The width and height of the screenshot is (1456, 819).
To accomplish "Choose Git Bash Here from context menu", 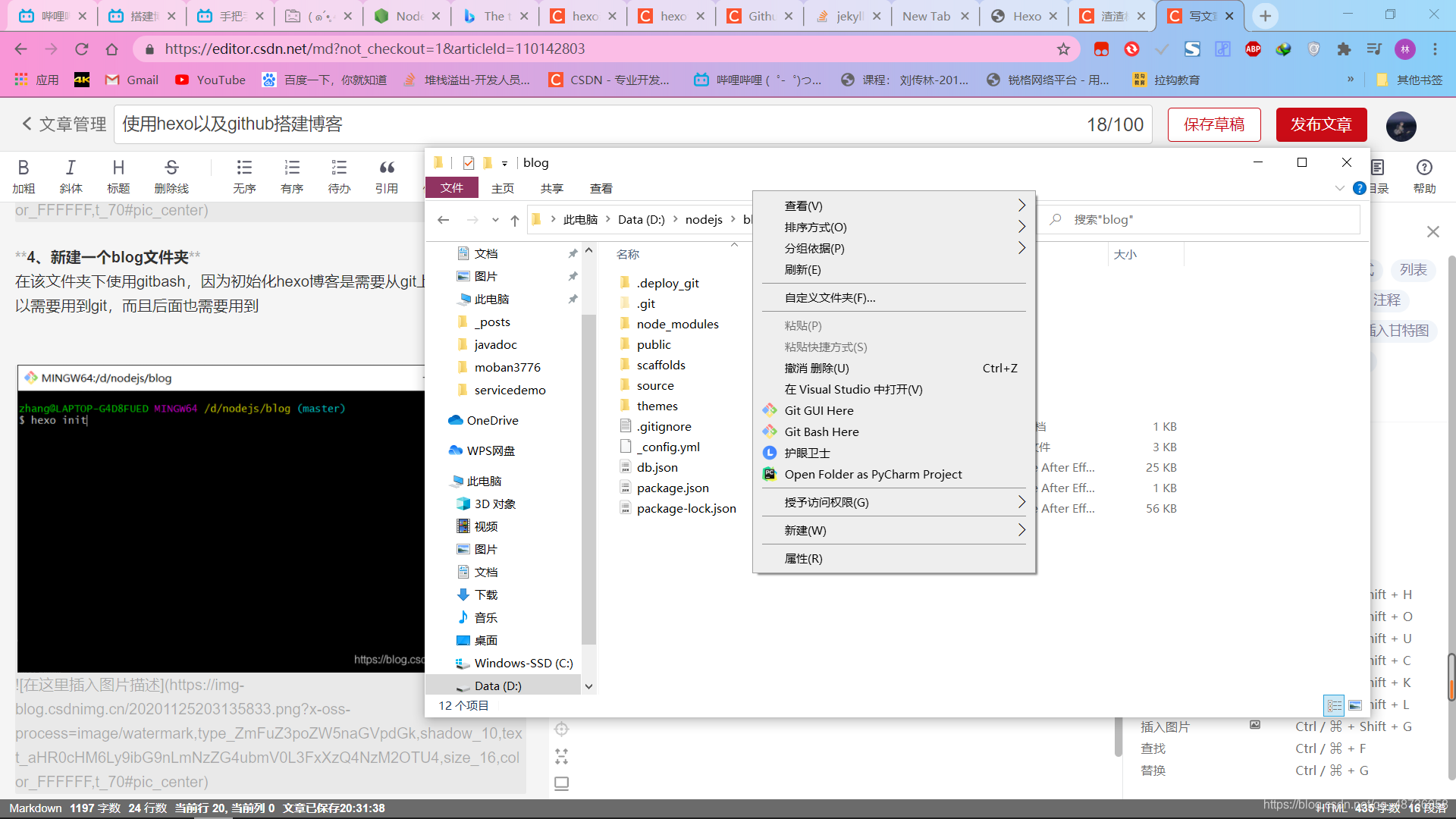I will tap(894, 431).
